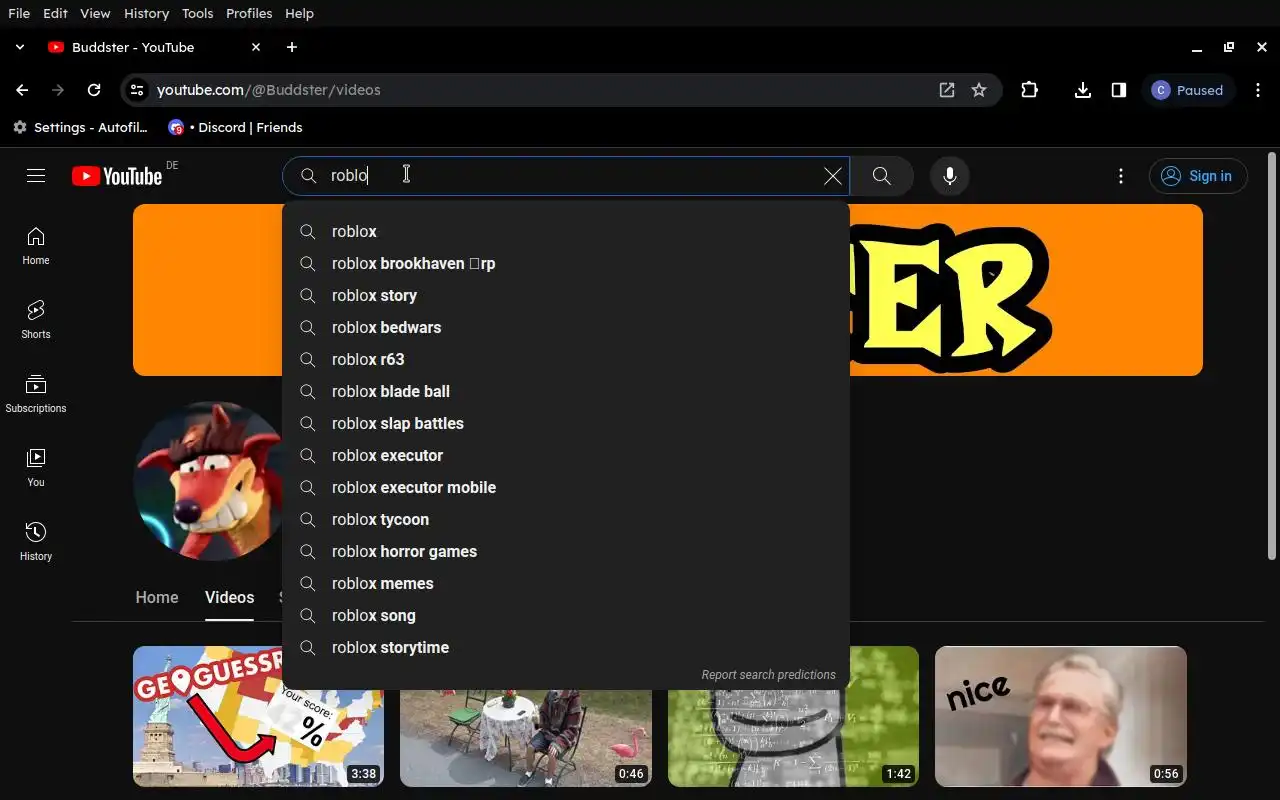Open browser extensions puzzle icon
This screenshot has height=800, width=1280.
pyautogui.click(x=1029, y=90)
